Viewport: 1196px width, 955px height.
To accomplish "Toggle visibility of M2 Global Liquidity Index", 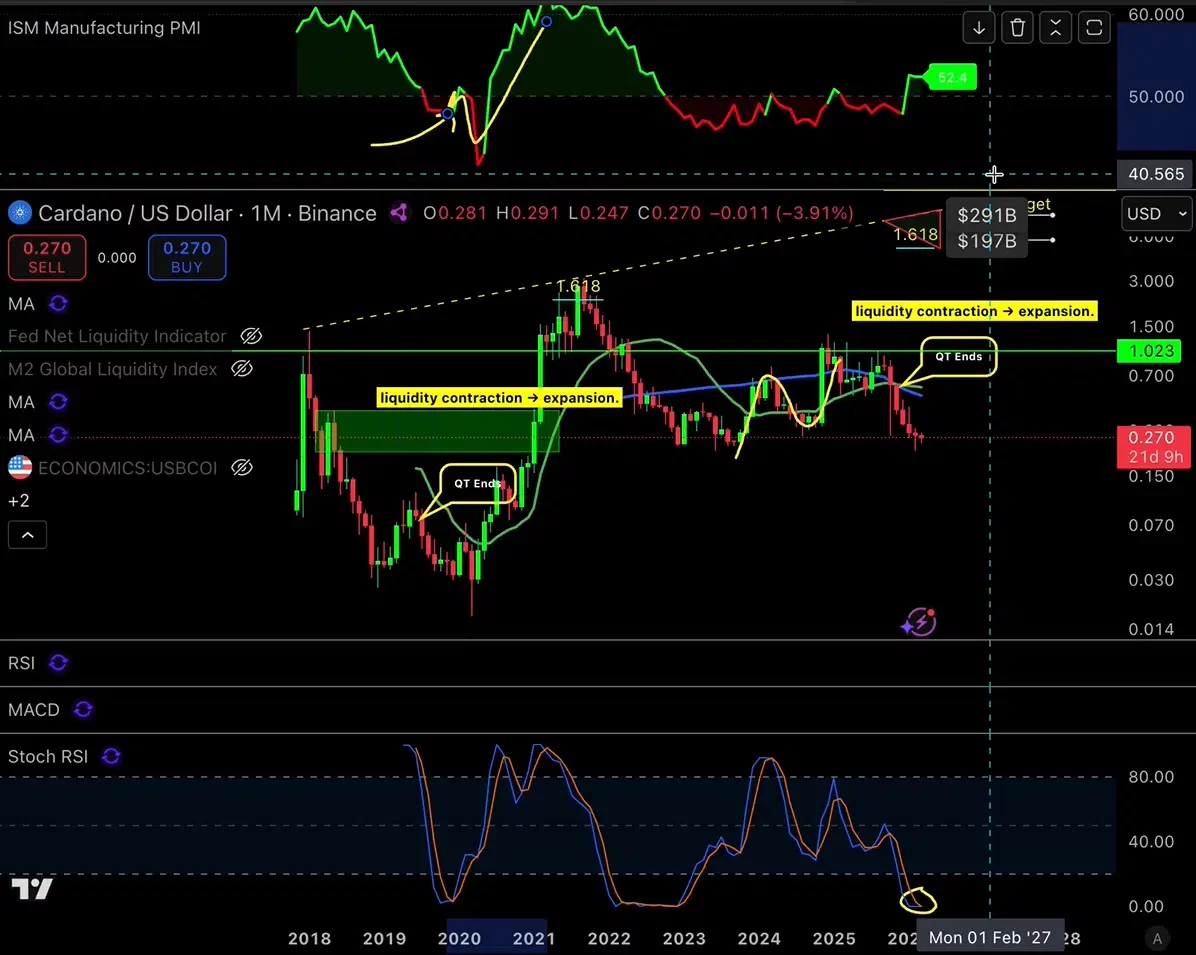I will 241,369.
